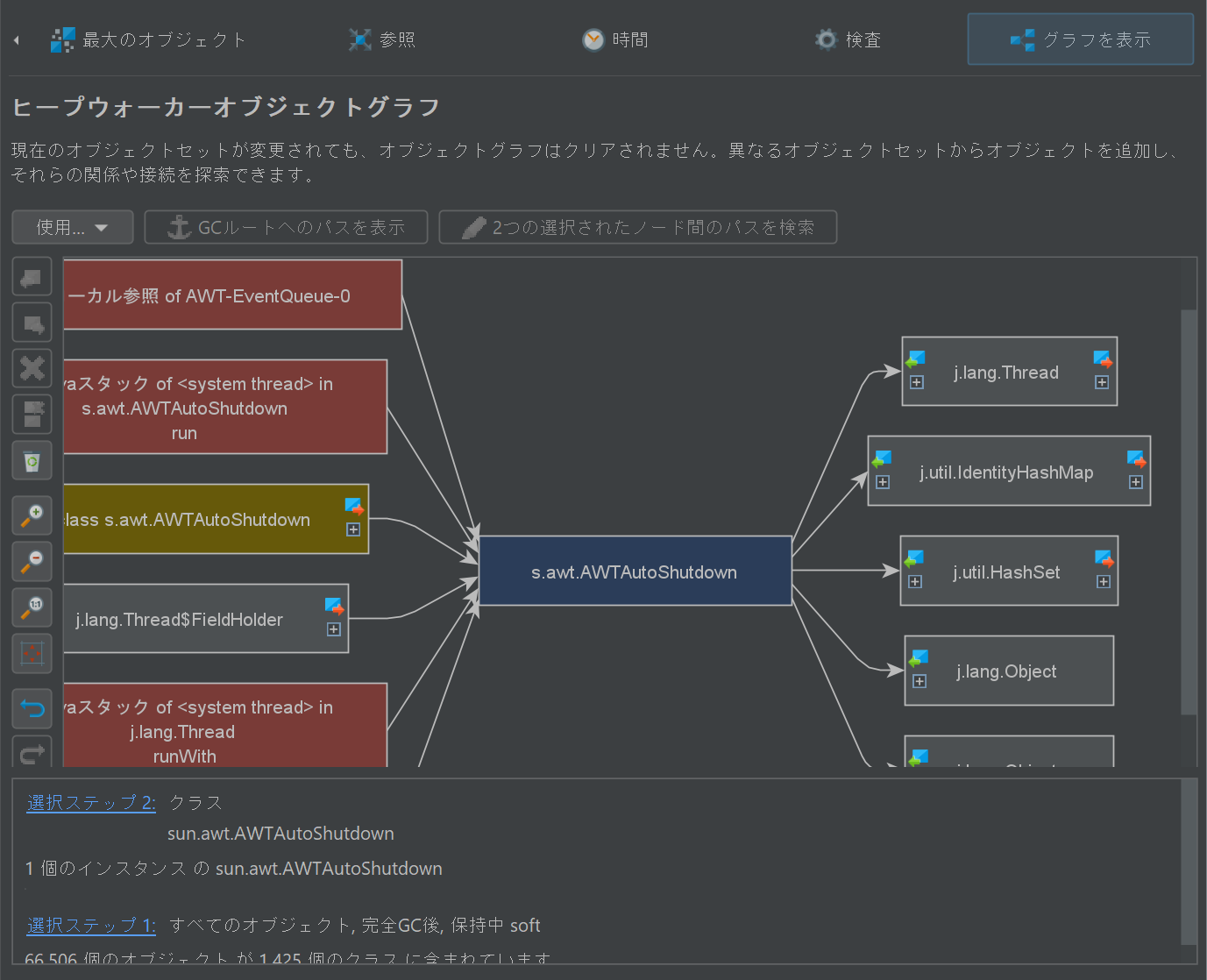Show incoming references of j.util.IdentityHashMap node
This screenshot has width=1207, height=980.
point(882,459)
